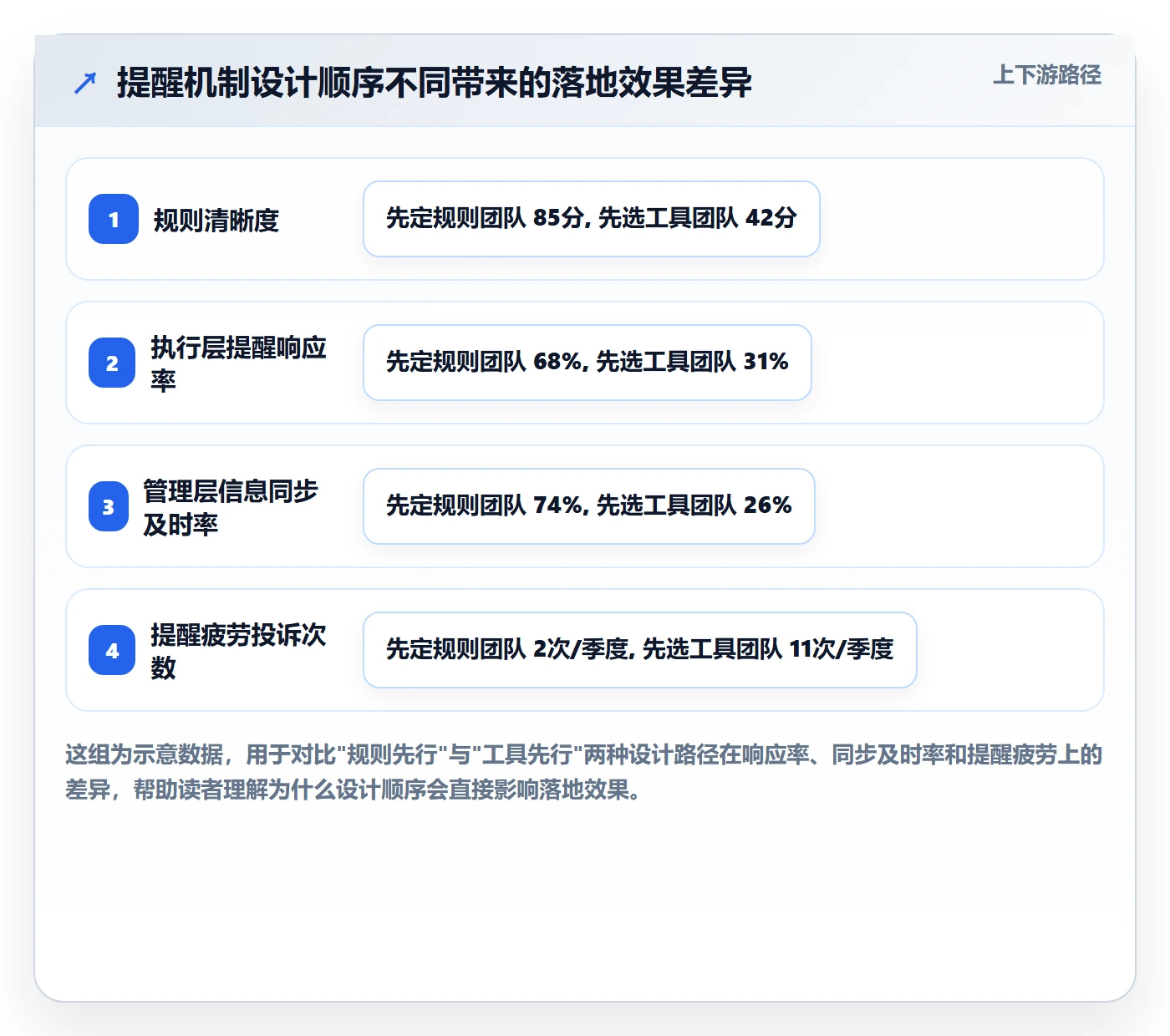
Task: Click the 管理层信息同步及时率 label
Action: click(231, 507)
